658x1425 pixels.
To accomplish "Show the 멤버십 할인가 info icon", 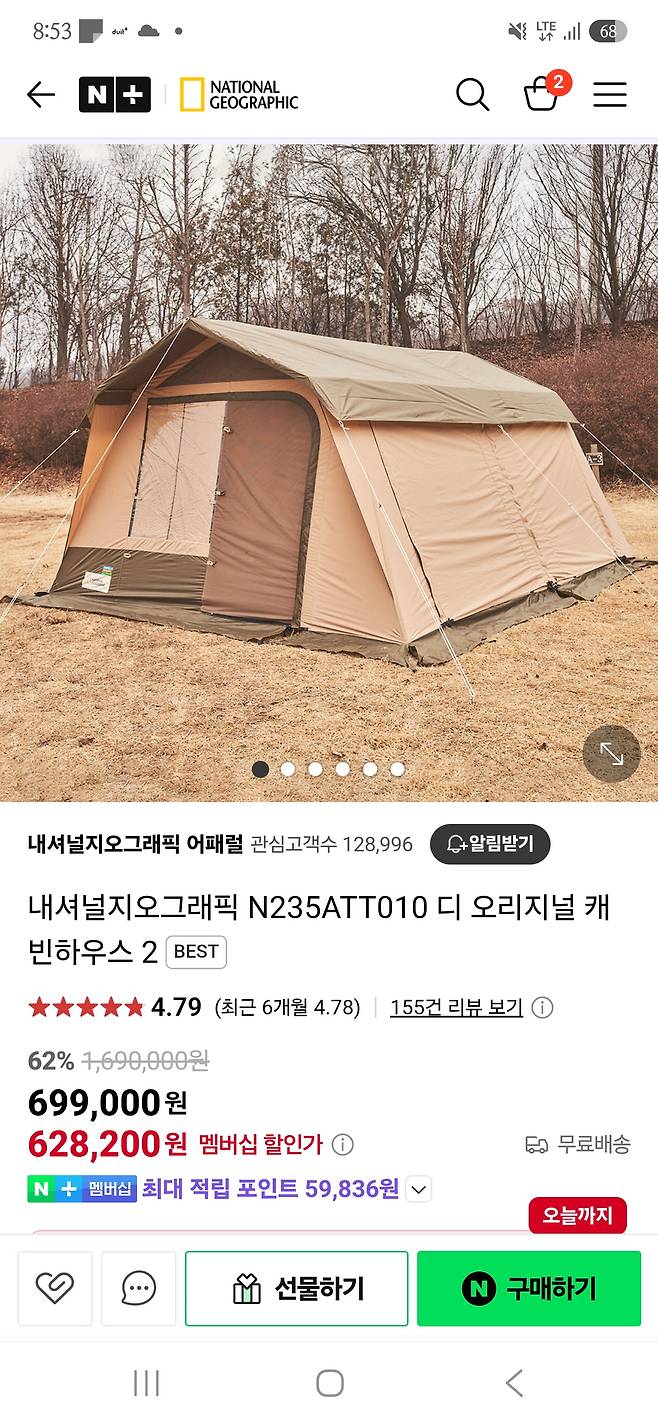I will coord(342,1144).
